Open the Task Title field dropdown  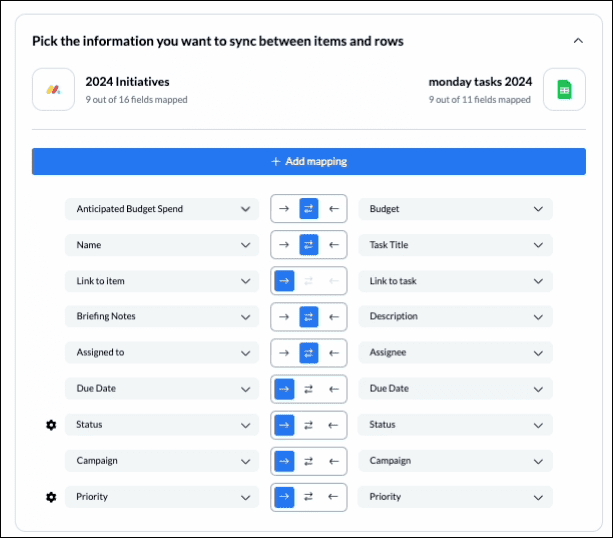(455, 245)
